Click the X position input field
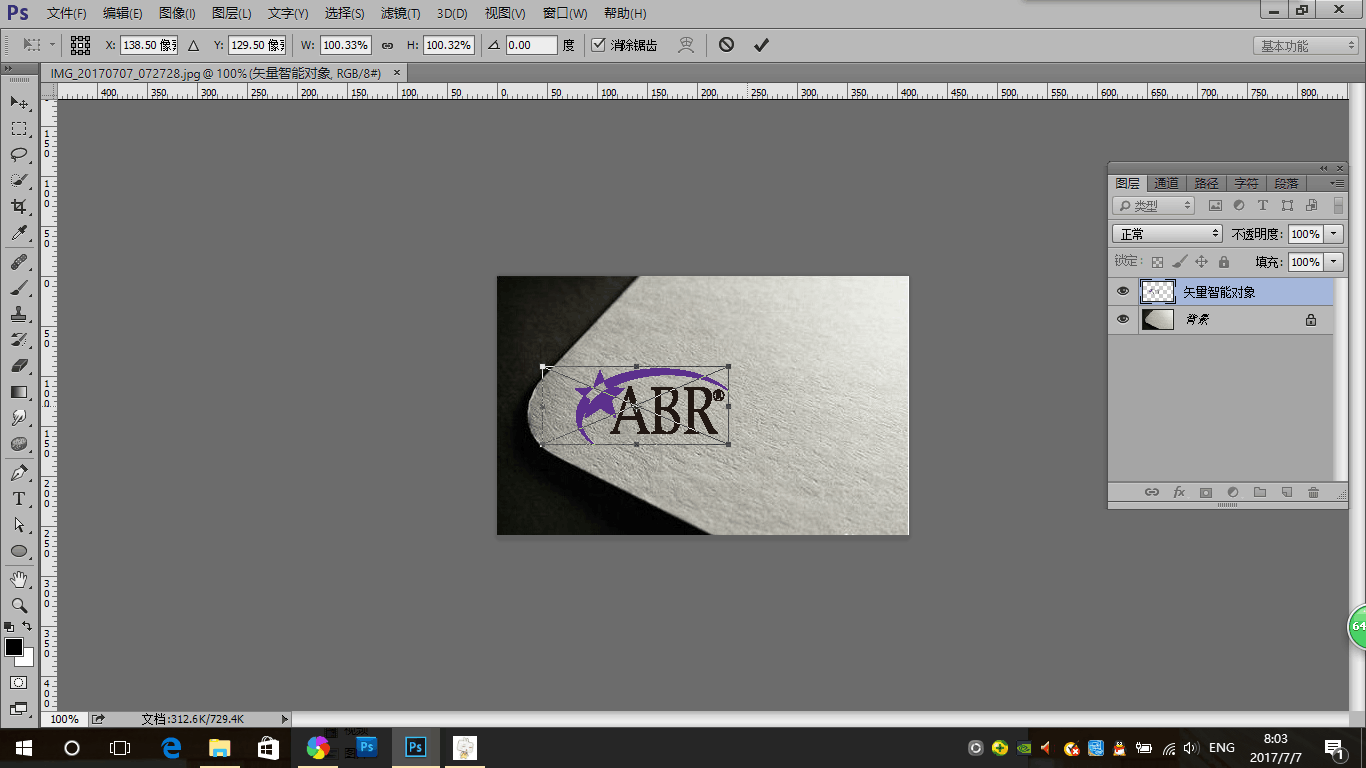Viewport: 1366px width, 768px height. point(149,45)
